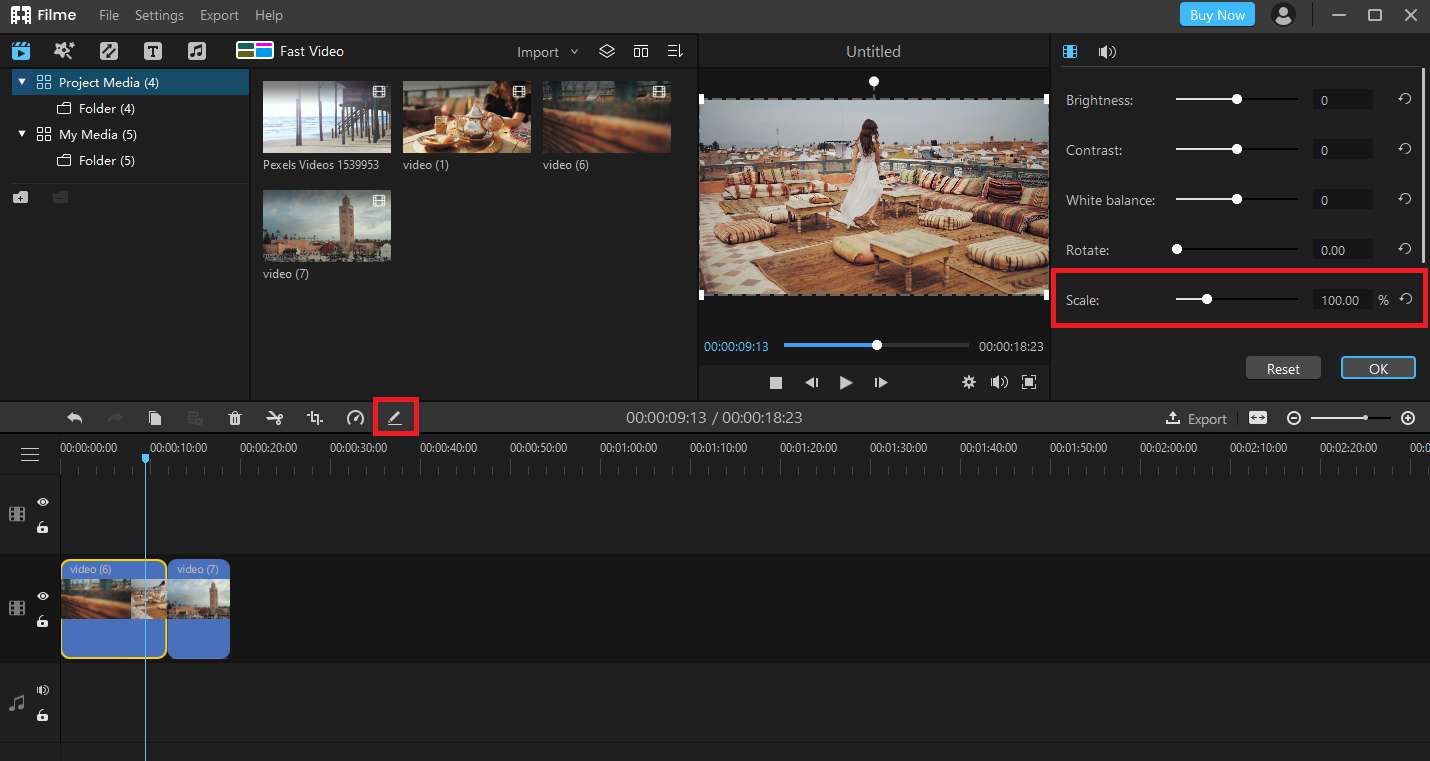
Task: Click the OK button
Action: [1378, 368]
